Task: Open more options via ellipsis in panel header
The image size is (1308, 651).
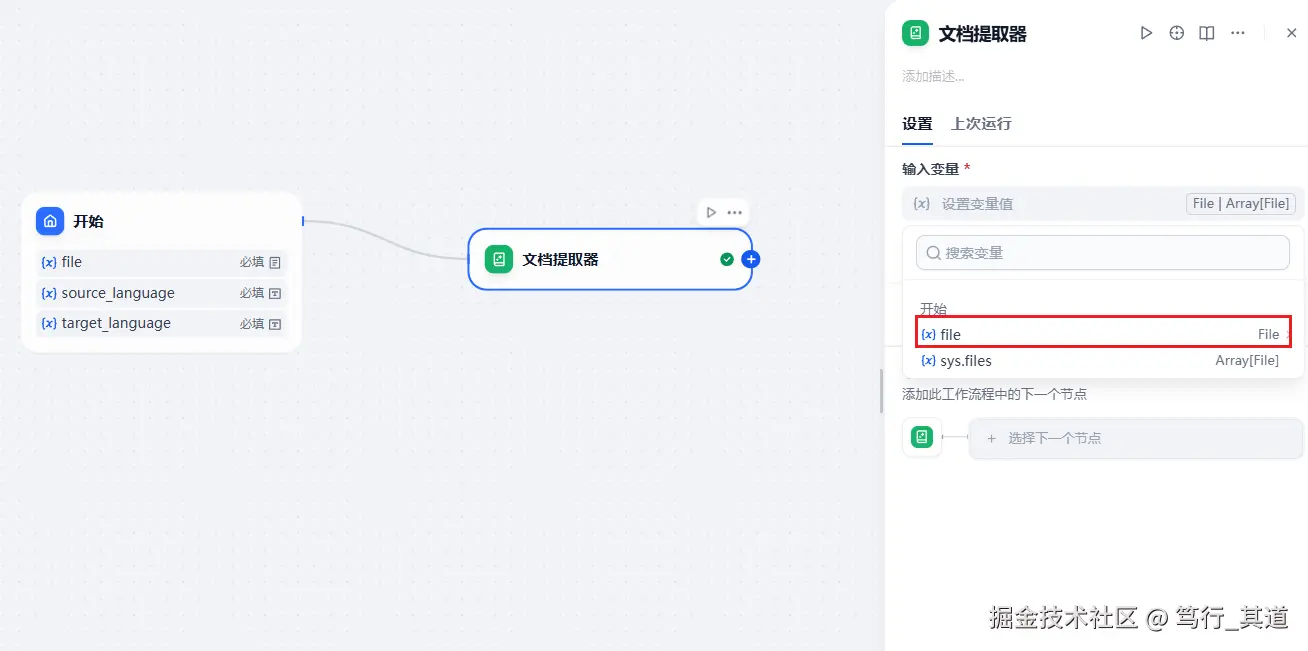Action: tap(1237, 32)
